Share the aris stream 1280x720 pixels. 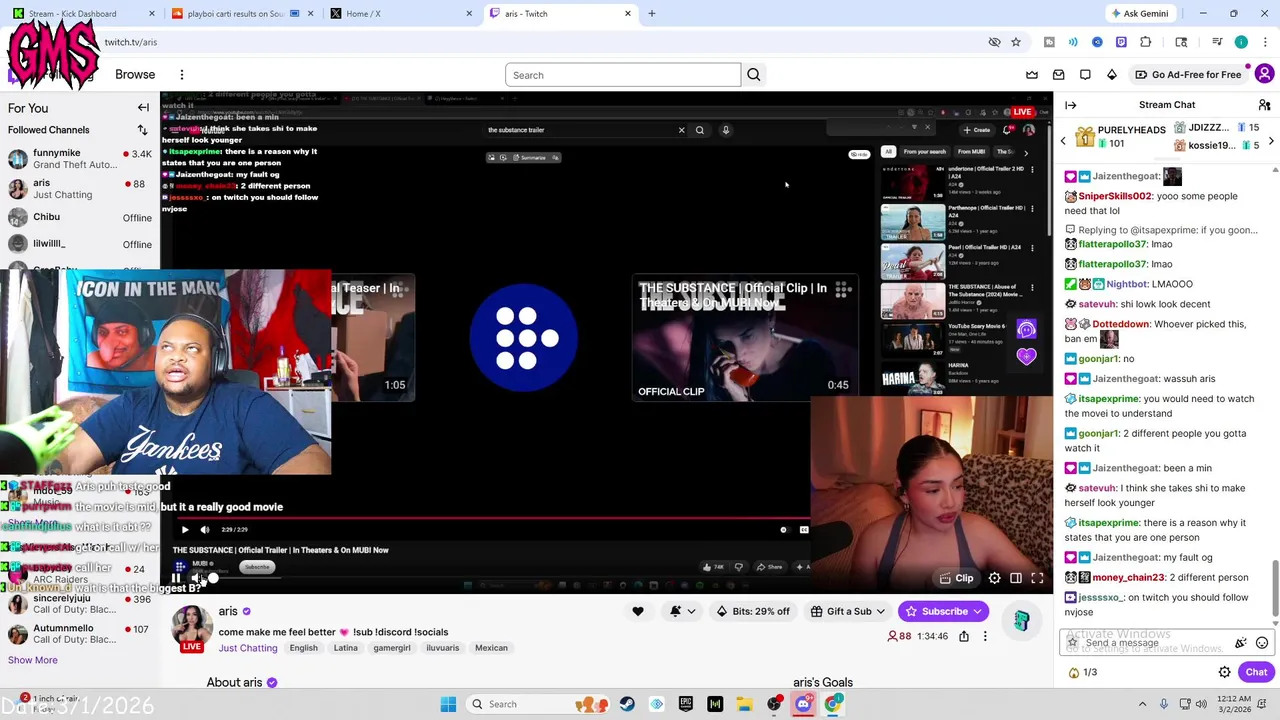(x=964, y=636)
